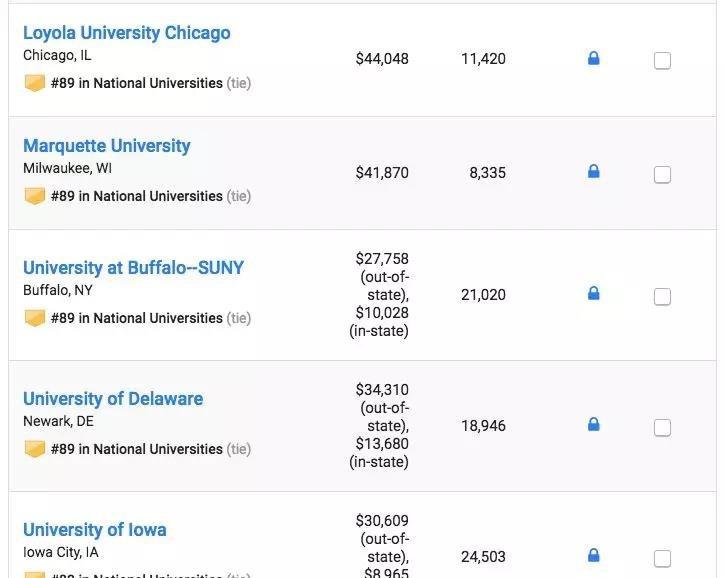724x578 pixels.
Task: Go to University at Buffalo--SUNY page
Action: pyautogui.click(x=133, y=268)
